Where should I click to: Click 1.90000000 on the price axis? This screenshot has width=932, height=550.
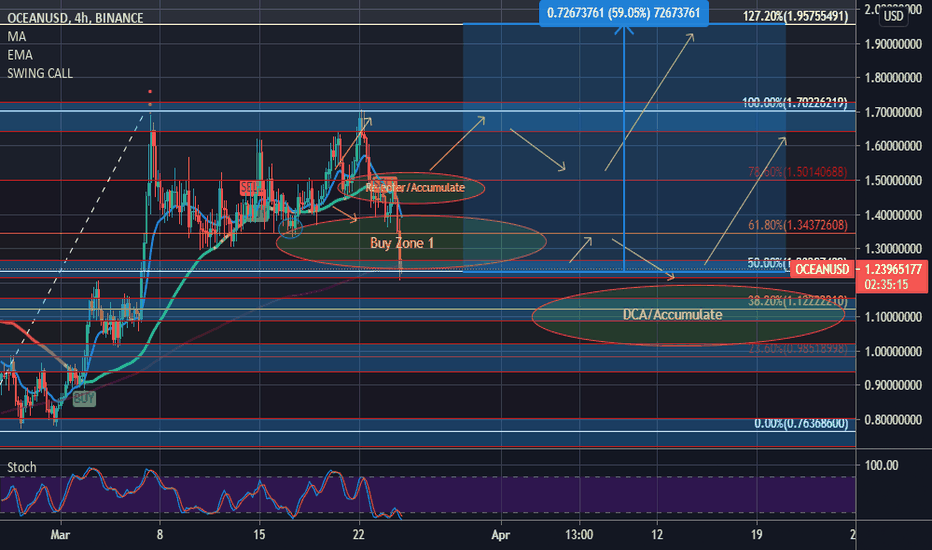pyautogui.click(x=893, y=44)
